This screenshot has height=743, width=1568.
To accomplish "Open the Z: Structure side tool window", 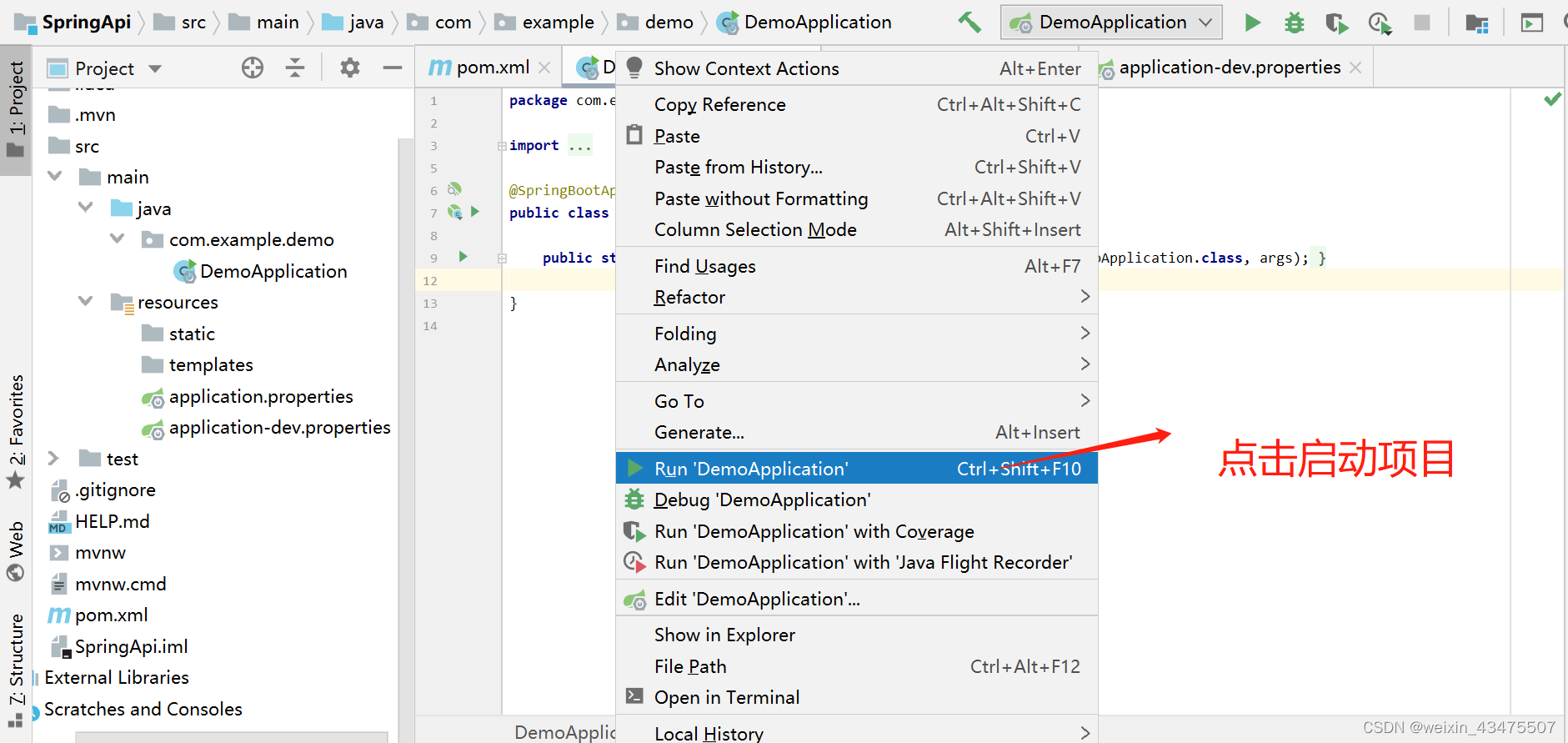I will tap(16, 669).
